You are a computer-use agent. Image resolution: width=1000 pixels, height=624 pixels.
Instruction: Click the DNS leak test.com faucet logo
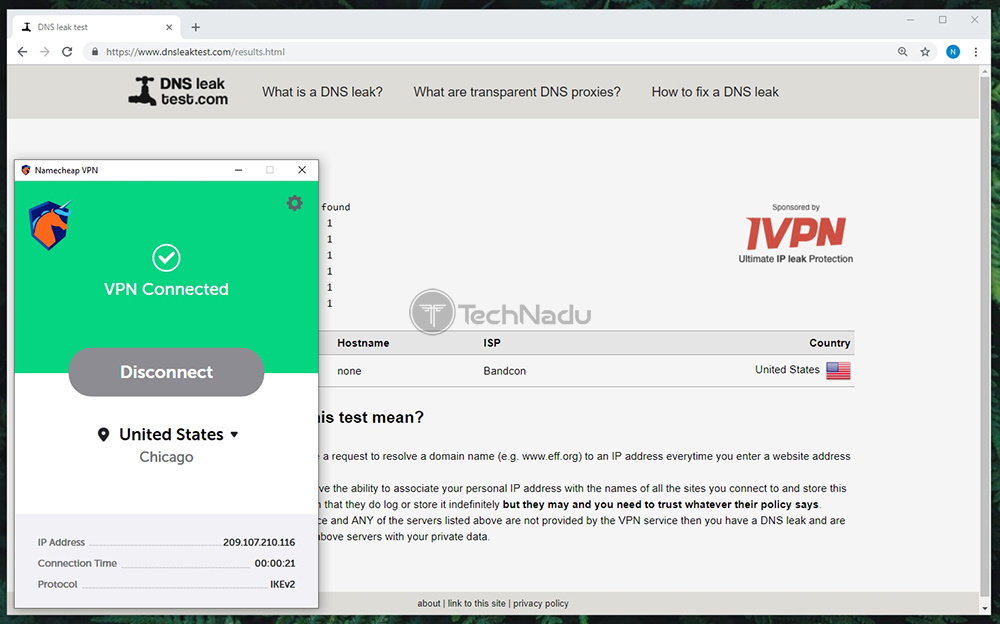click(x=178, y=91)
